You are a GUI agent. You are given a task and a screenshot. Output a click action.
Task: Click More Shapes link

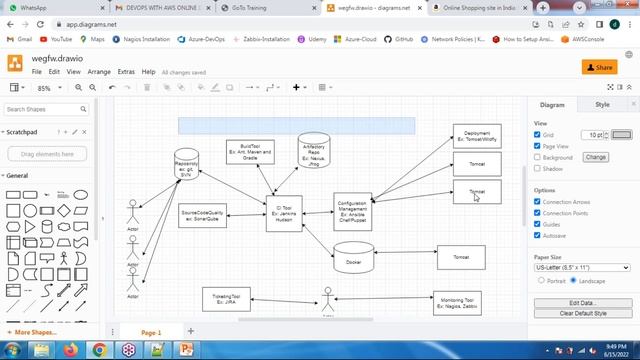click(32, 332)
